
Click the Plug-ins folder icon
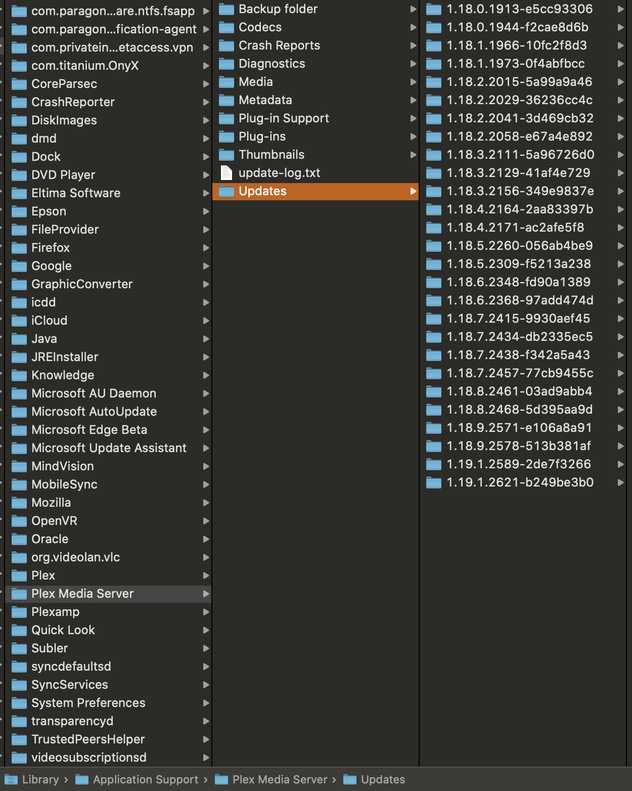[226, 137]
